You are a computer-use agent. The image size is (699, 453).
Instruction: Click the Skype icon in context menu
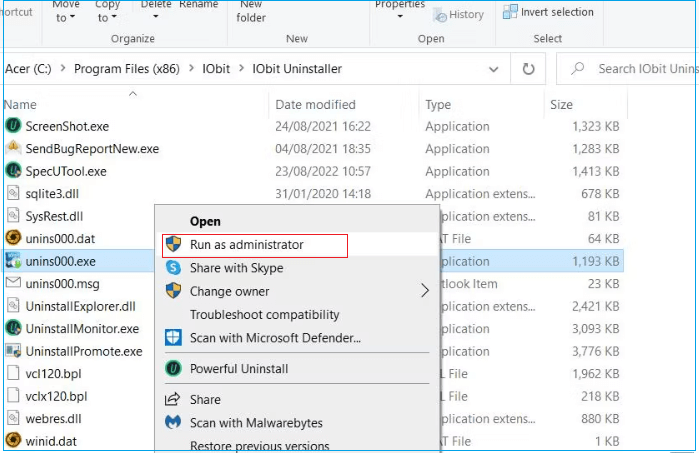[x=173, y=268]
